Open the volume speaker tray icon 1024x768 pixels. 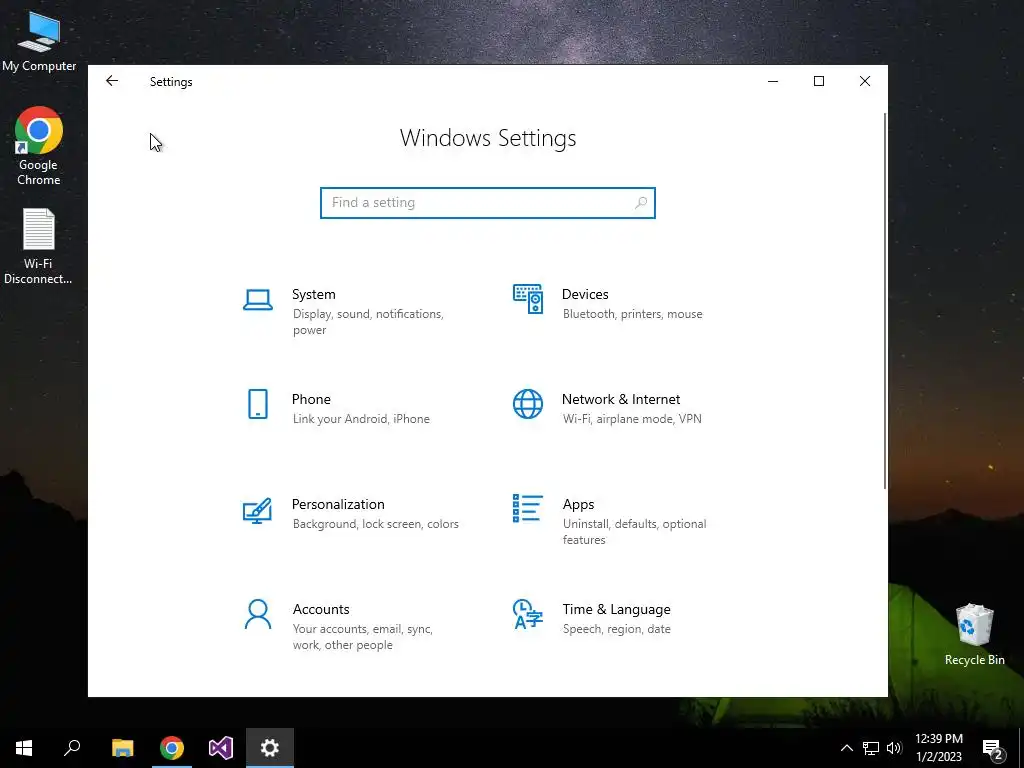click(894, 748)
